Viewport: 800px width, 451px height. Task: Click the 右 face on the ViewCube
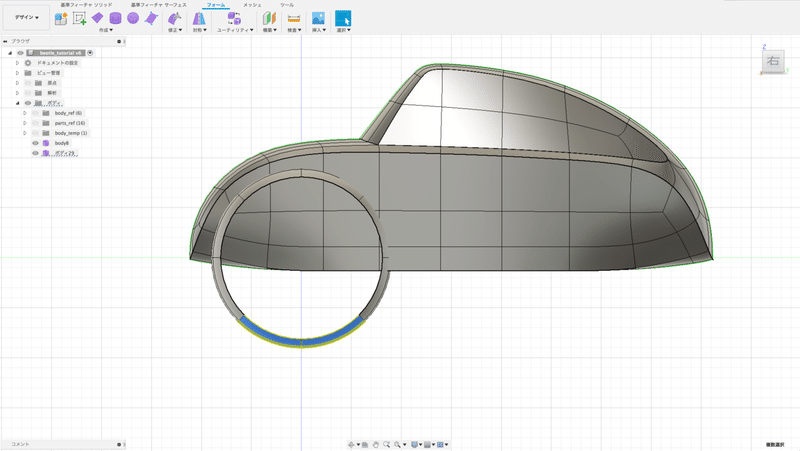coord(771,62)
